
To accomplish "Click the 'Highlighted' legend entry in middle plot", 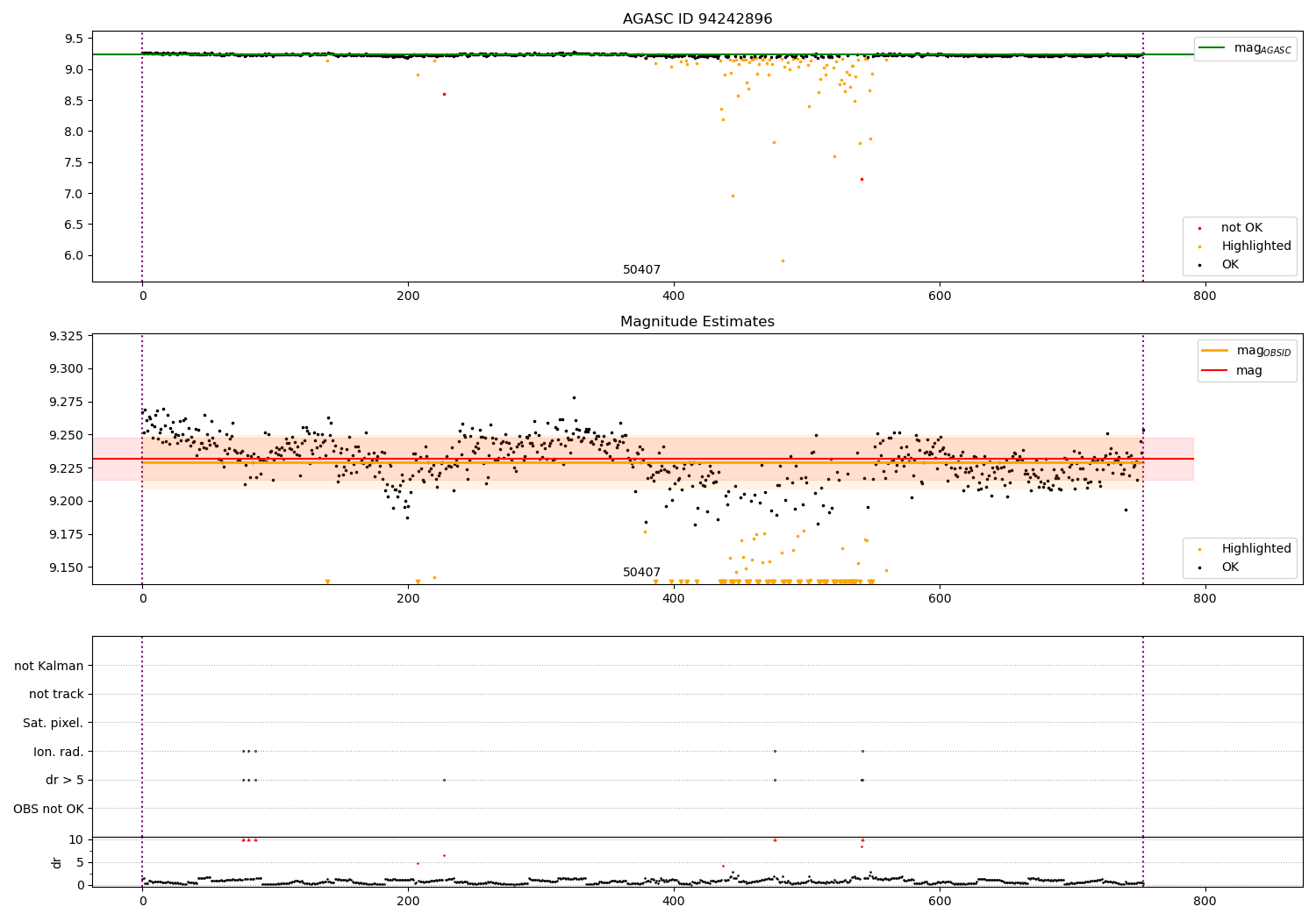I will [1256, 549].
